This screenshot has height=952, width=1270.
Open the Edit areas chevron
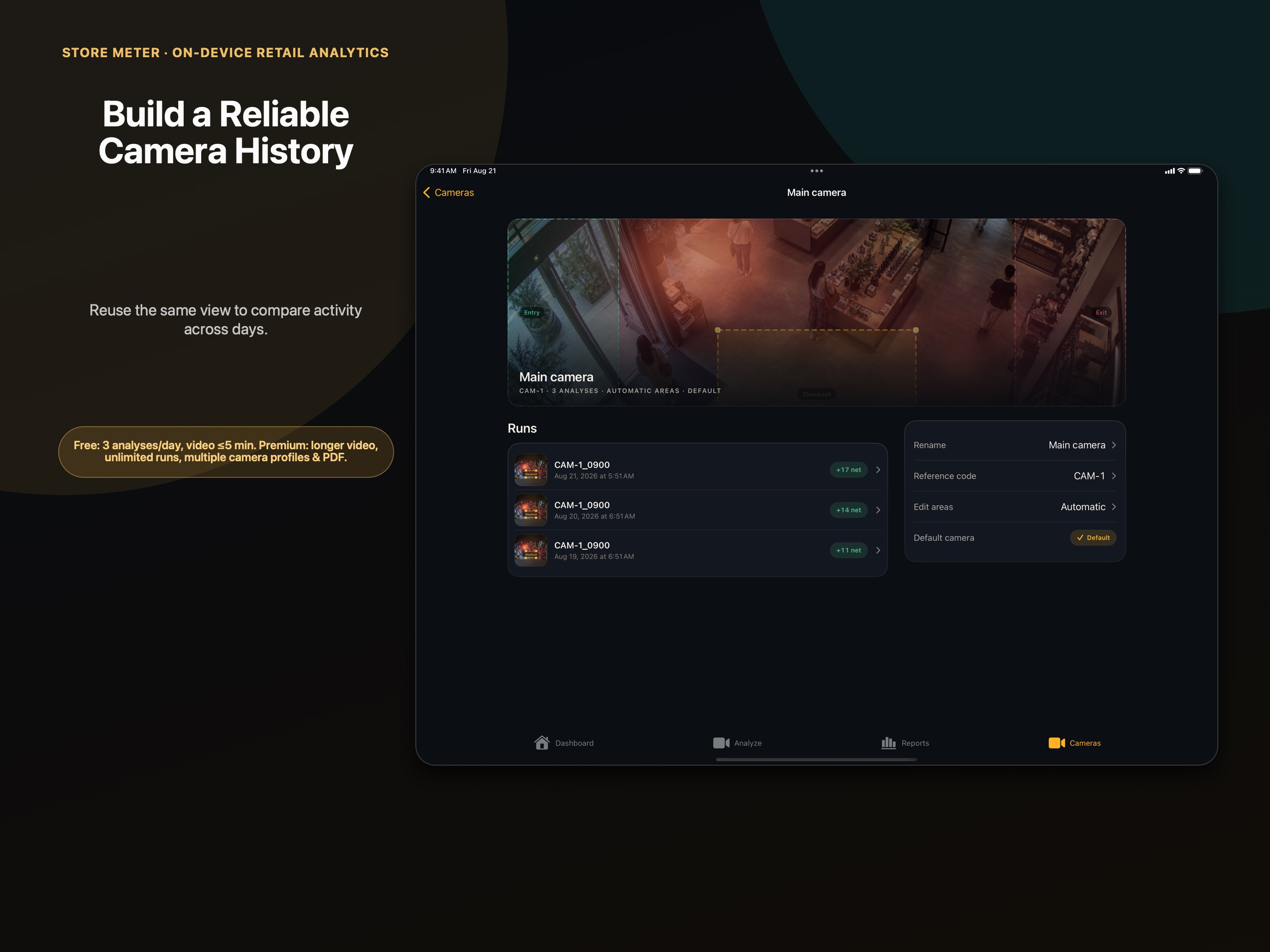point(1114,507)
